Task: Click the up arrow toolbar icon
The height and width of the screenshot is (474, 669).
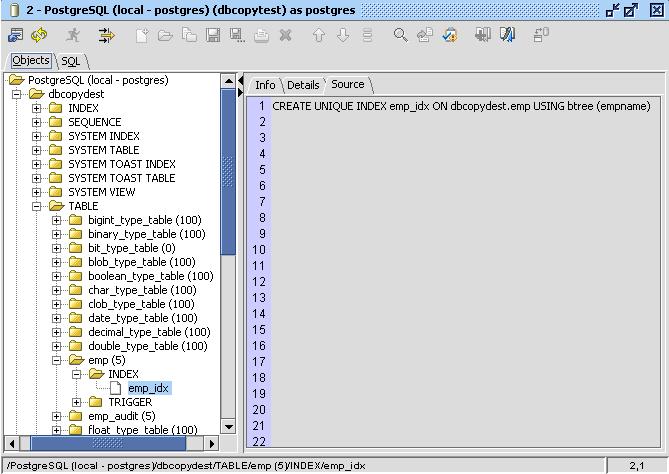Action: point(319,35)
